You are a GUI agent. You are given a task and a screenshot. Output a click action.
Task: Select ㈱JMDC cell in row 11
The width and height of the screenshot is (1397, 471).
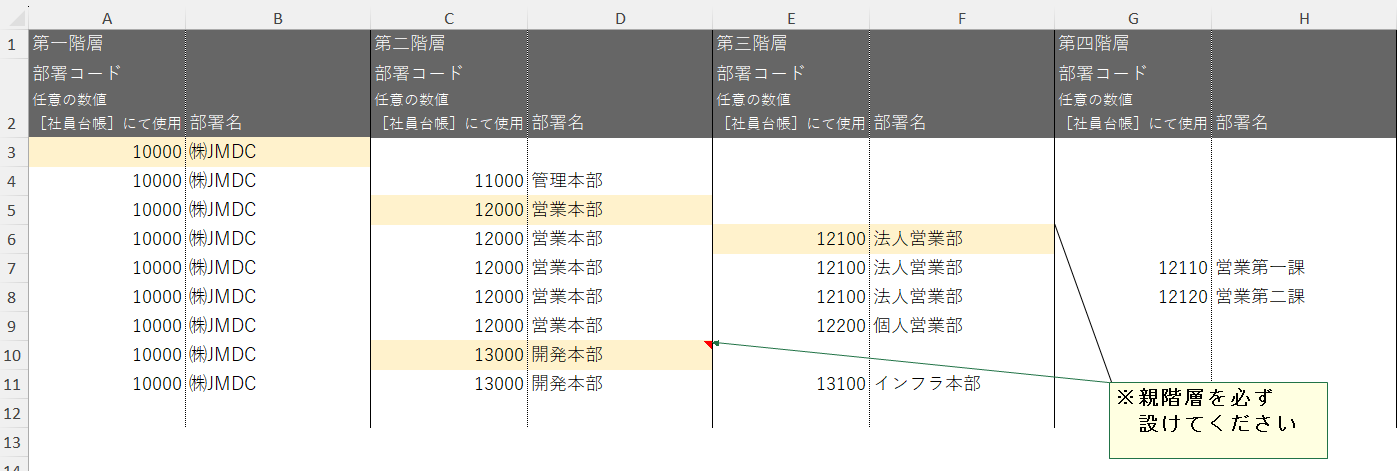click(x=278, y=384)
